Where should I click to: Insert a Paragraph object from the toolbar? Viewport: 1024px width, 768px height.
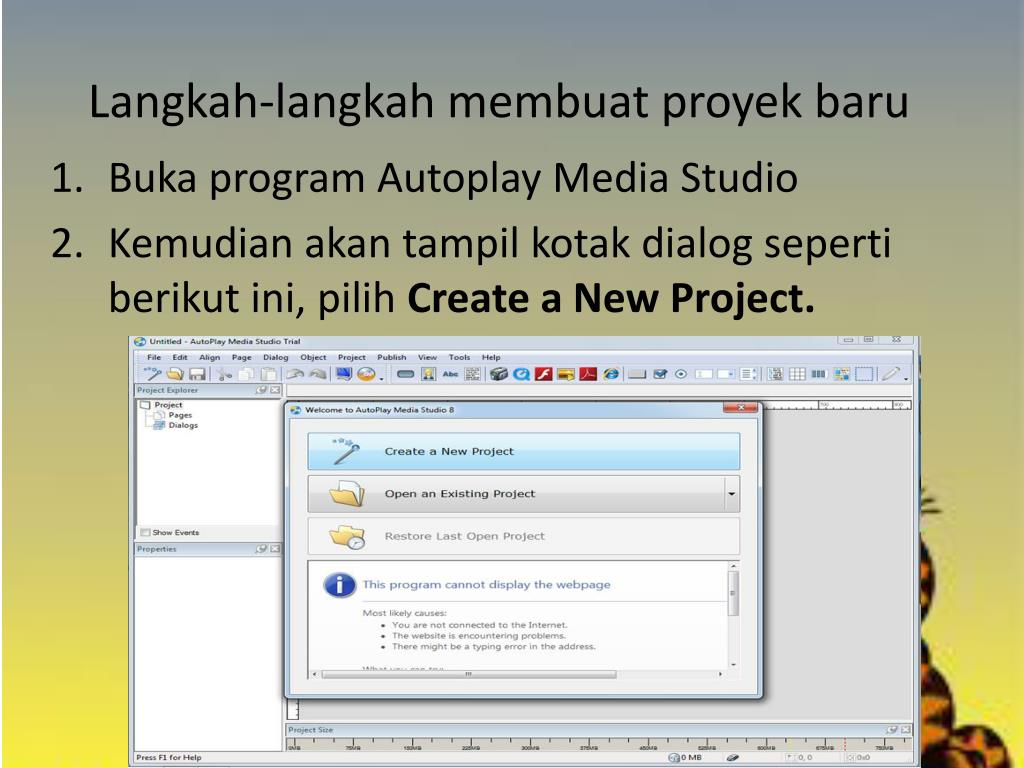point(472,374)
